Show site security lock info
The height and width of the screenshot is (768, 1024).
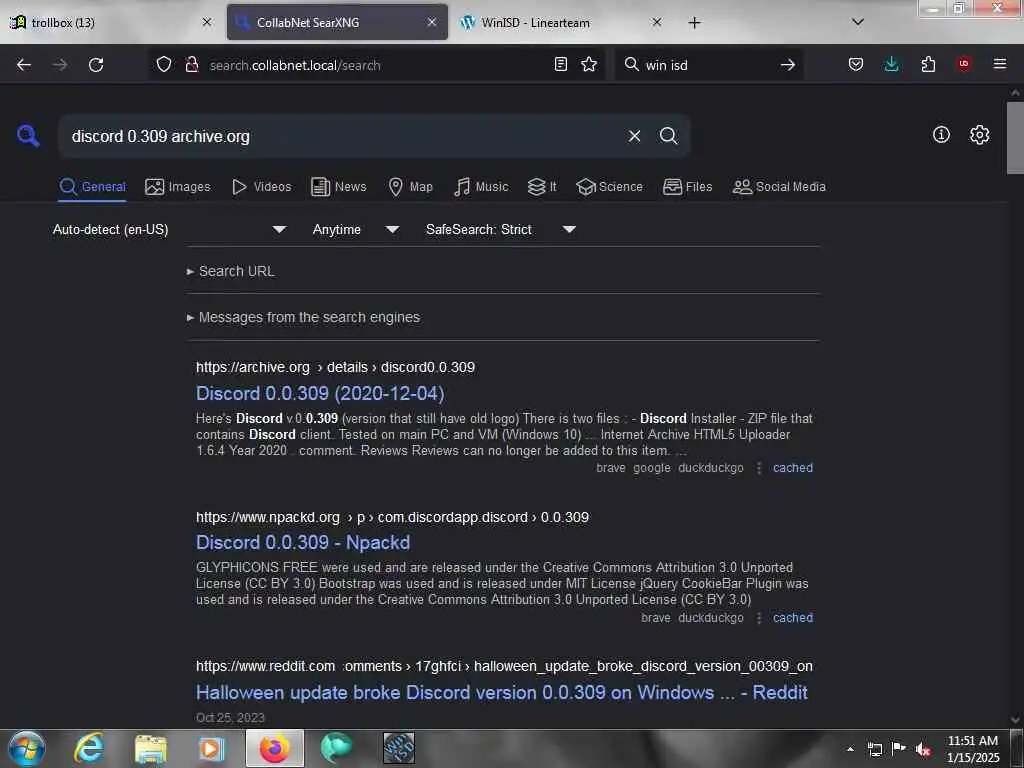coord(191,64)
